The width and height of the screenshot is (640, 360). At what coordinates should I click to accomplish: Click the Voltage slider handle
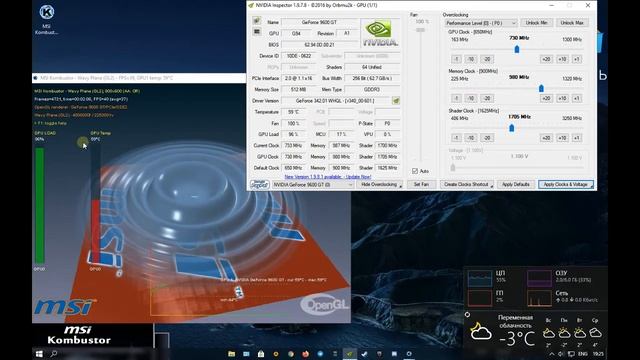tap(453, 167)
